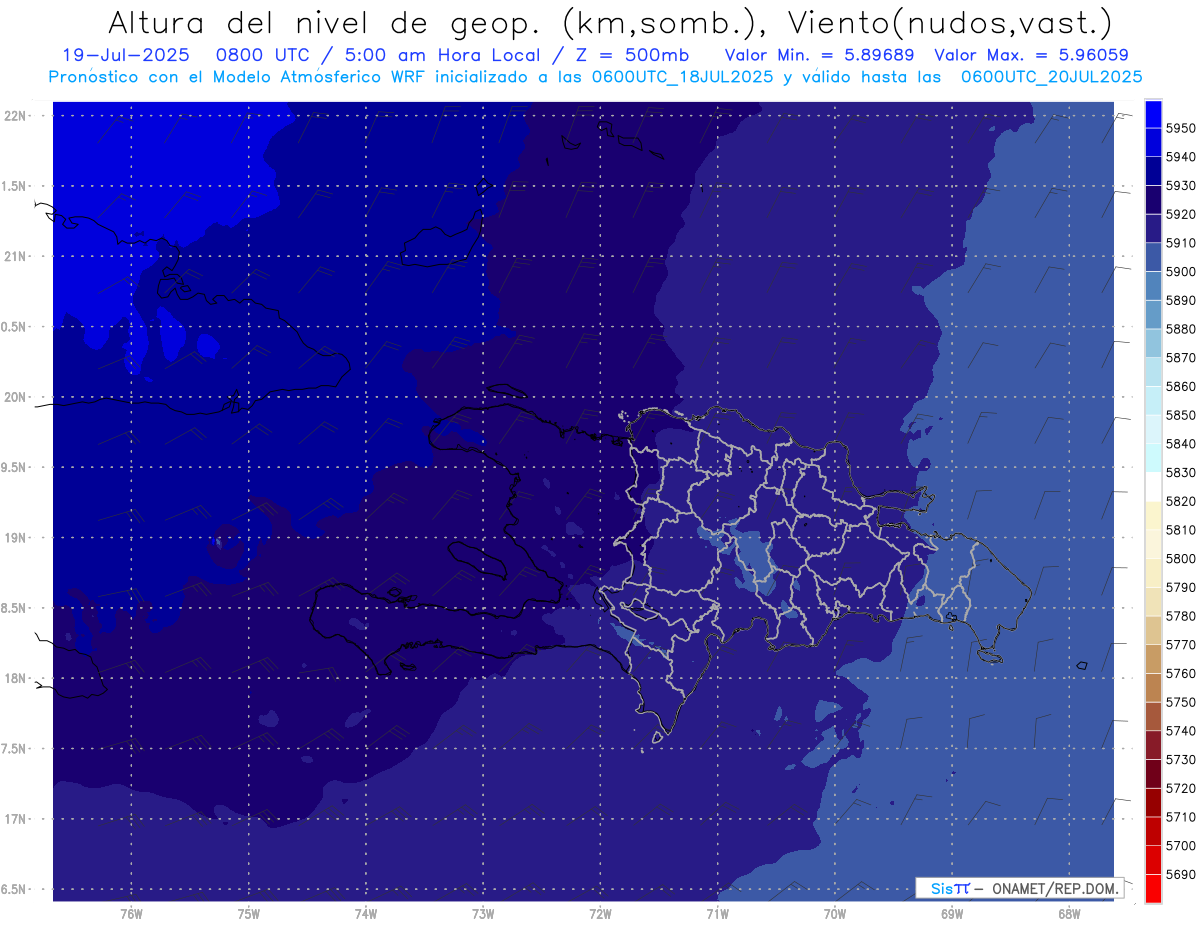Select the '5740' legend value
The height and width of the screenshot is (927, 1200).
point(1181,731)
